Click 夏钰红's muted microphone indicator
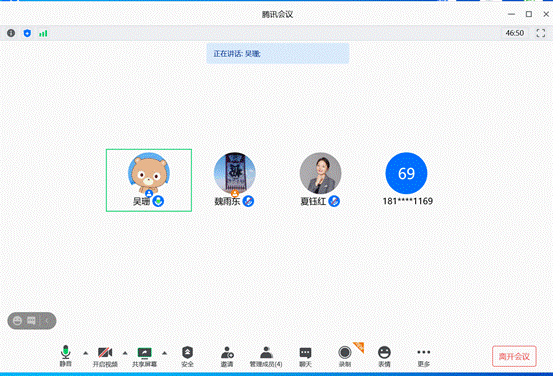The width and height of the screenshot is (553, 376). pyautogui.click(x=334, y=201)
